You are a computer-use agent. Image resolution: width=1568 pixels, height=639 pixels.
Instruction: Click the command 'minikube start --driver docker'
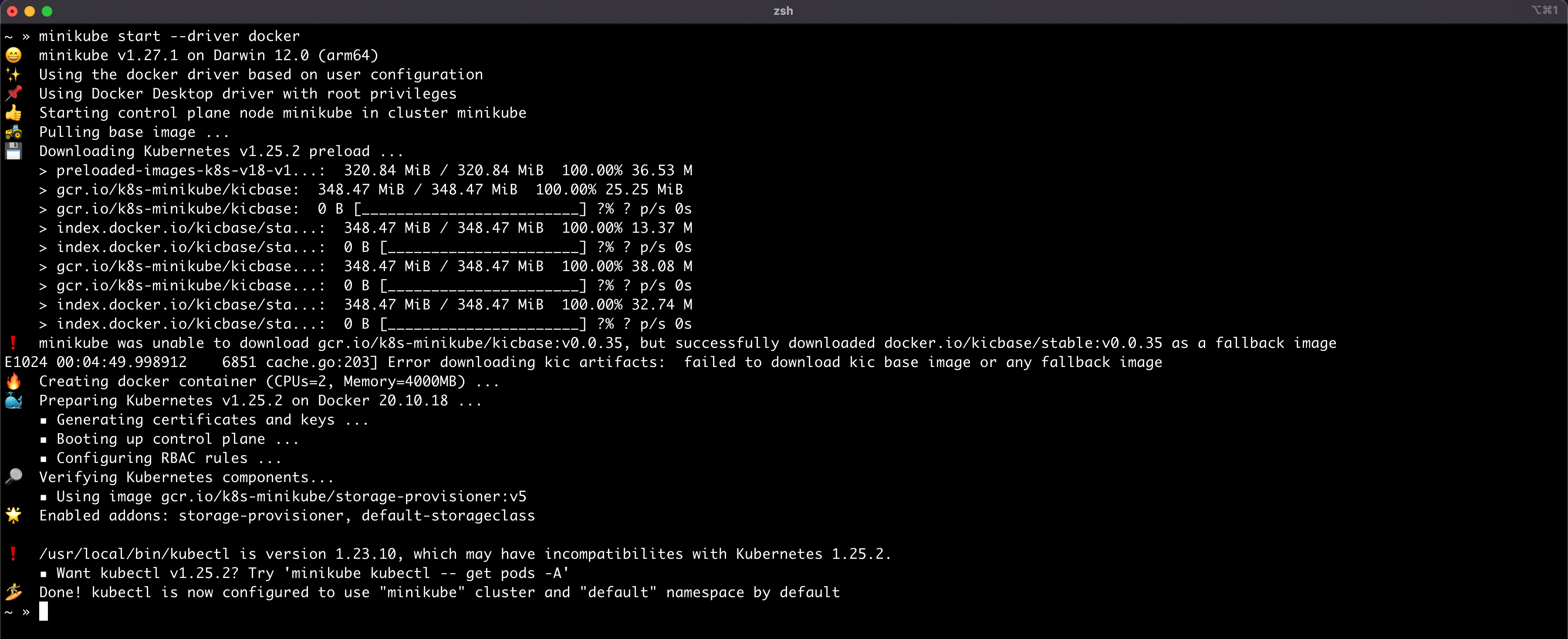coord(169,37)
